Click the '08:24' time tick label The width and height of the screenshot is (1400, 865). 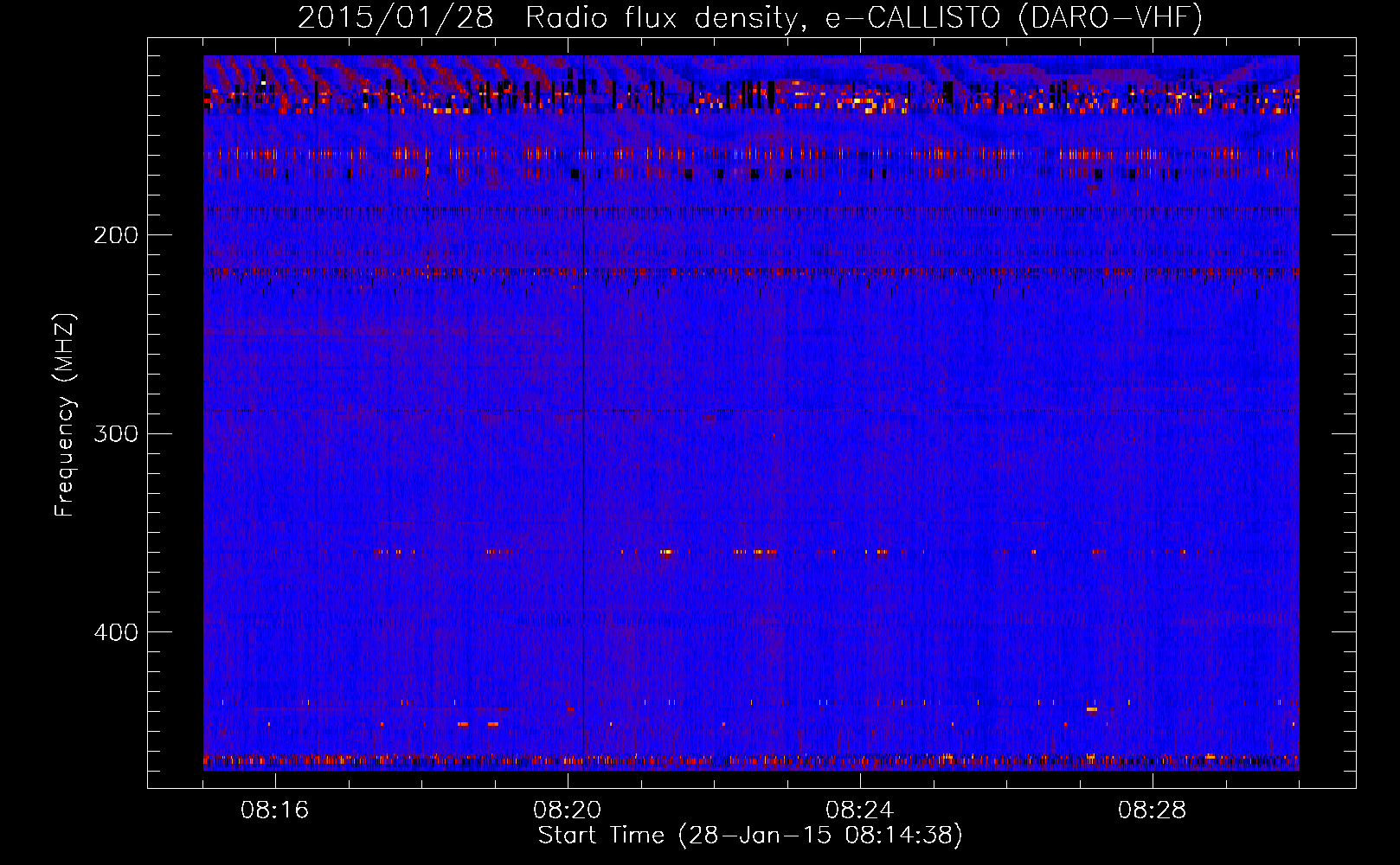click(x=860, y=811)
